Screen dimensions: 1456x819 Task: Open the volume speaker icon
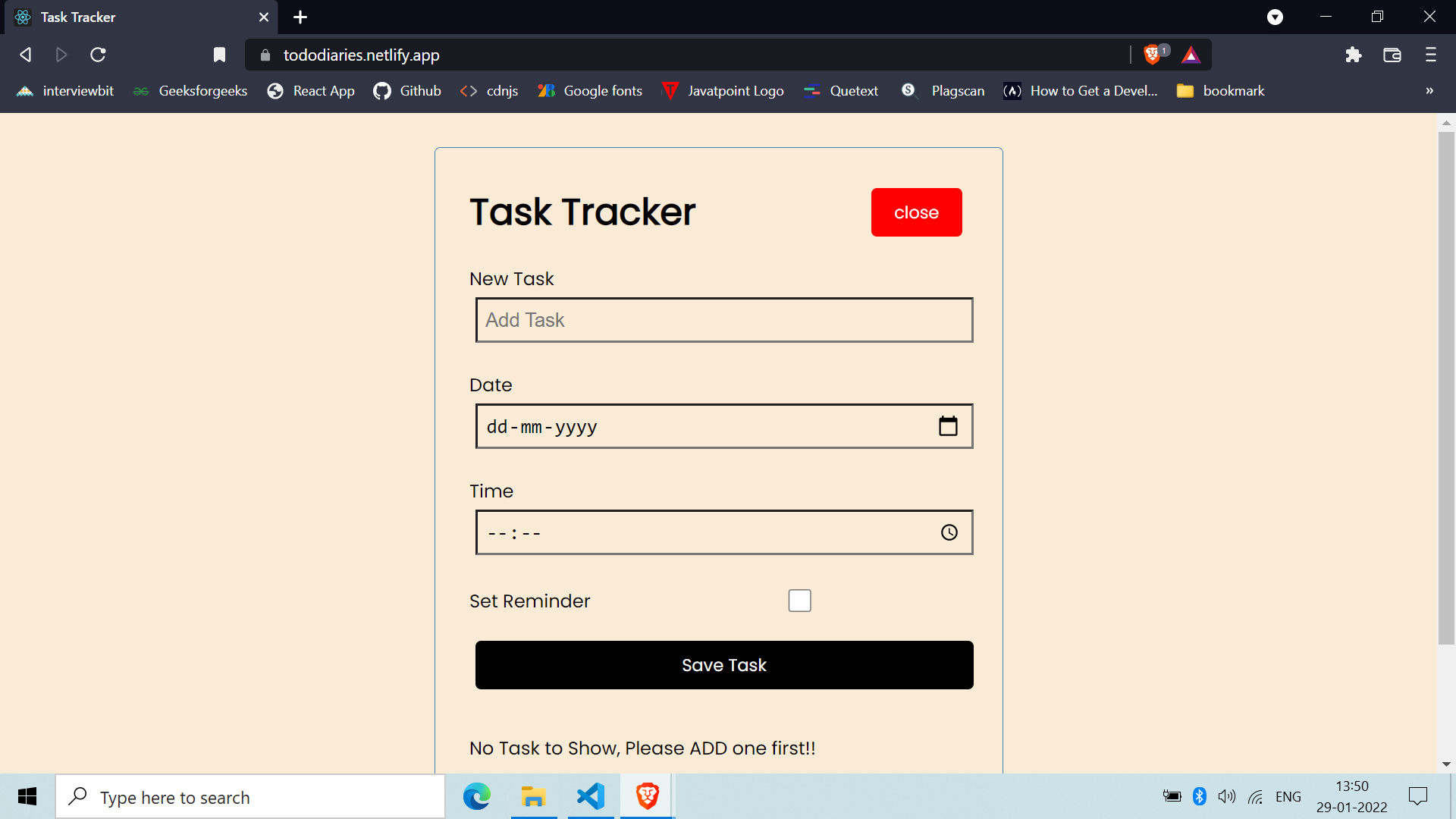coord(1226,796)
